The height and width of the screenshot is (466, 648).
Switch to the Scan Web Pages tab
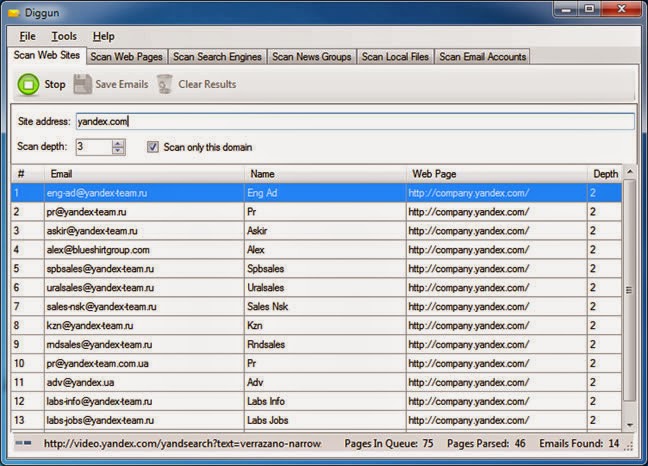126,57
